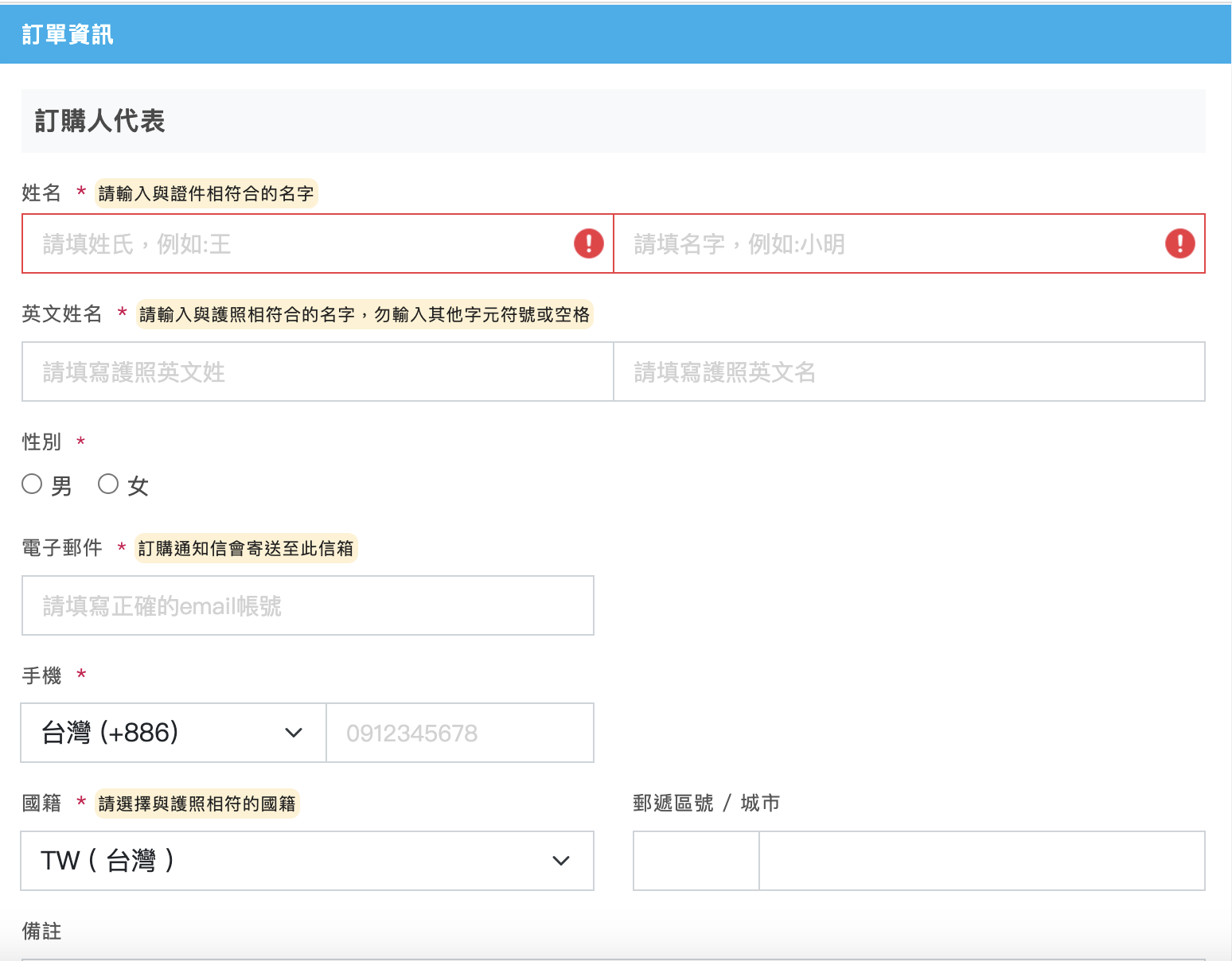Screen dimensions: 1232x961
Task: Click the 請選擇與護照相符的國籍 hint
Action: pyautogui.click(x=197, y=803)
